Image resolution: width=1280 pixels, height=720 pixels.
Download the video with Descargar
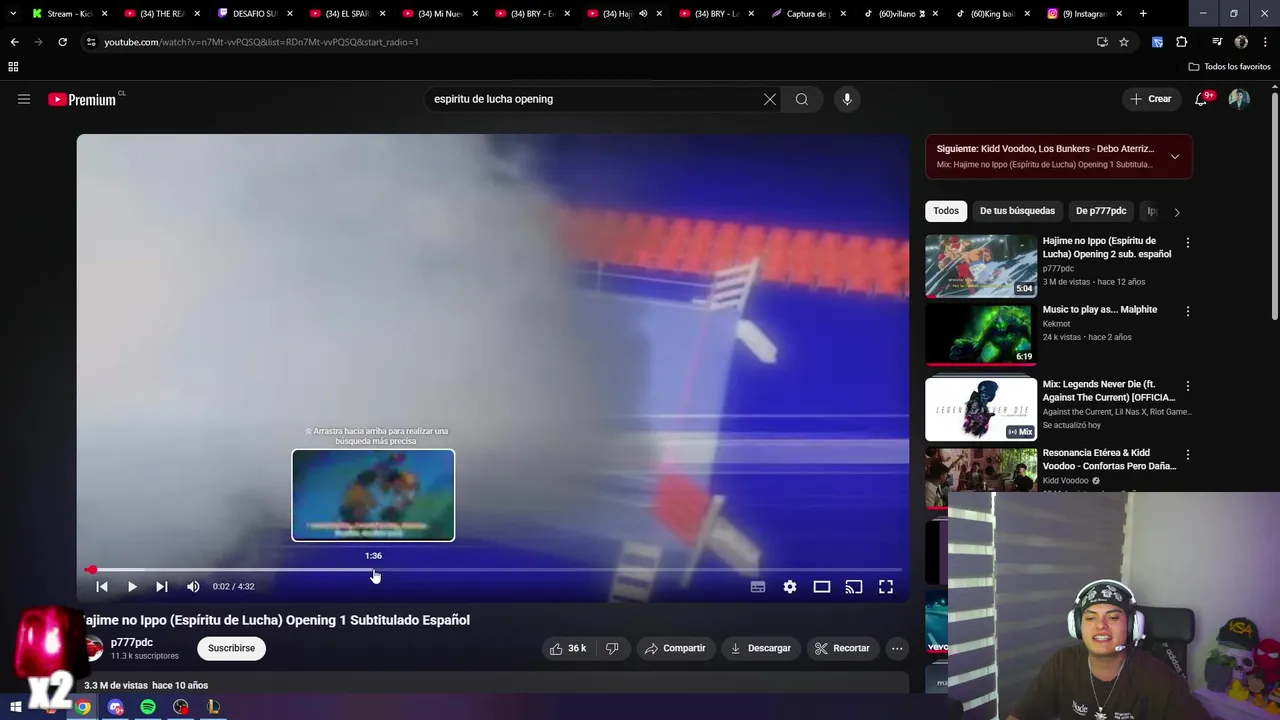760,648
